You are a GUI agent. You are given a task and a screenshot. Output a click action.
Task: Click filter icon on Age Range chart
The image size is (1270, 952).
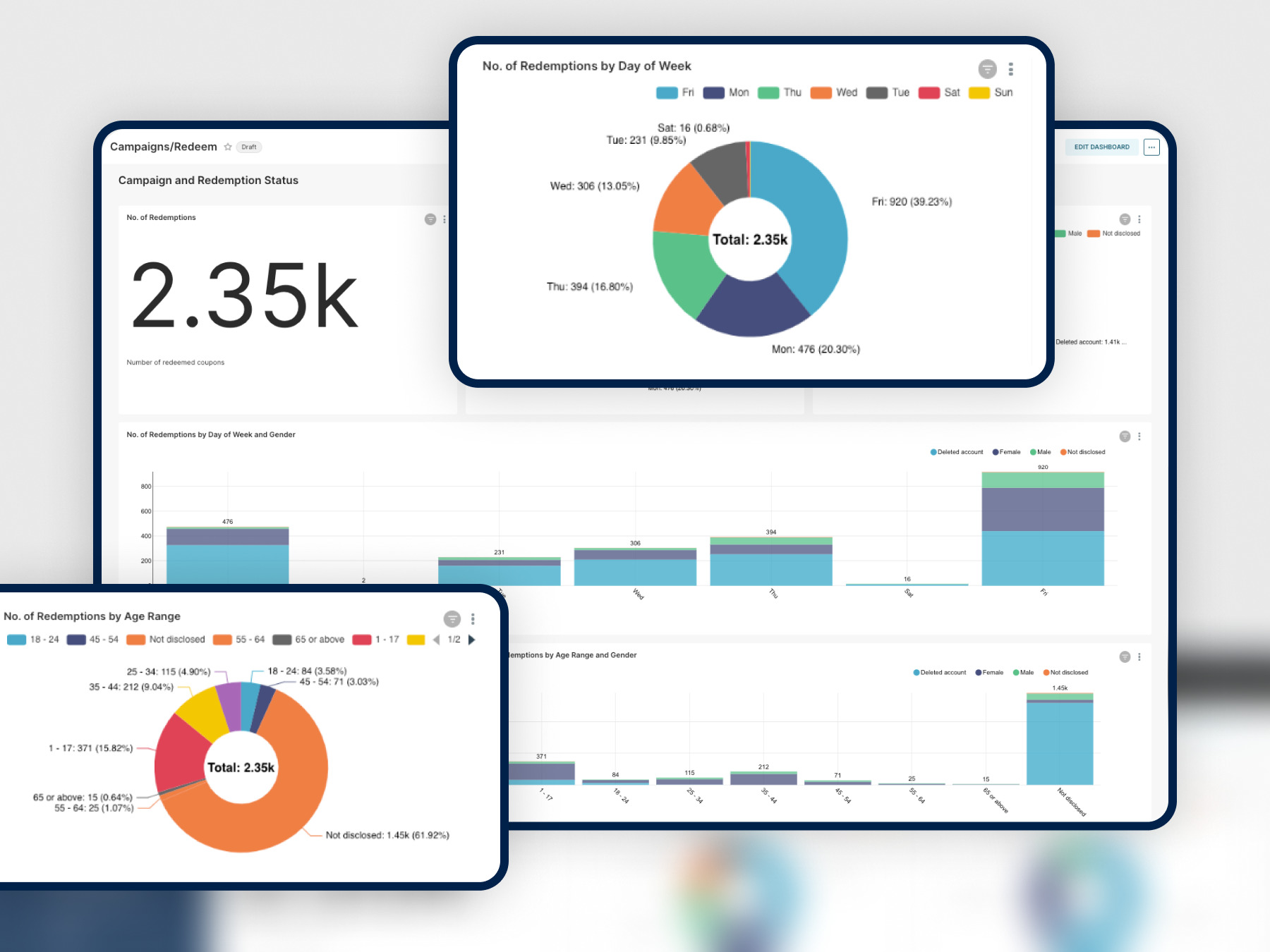[x=452, y=619]
